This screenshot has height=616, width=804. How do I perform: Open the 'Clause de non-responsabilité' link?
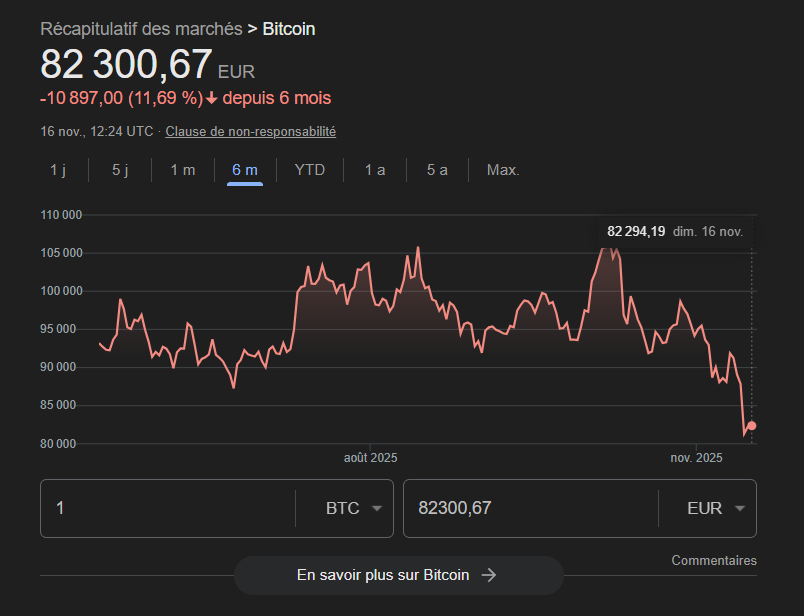250,131
